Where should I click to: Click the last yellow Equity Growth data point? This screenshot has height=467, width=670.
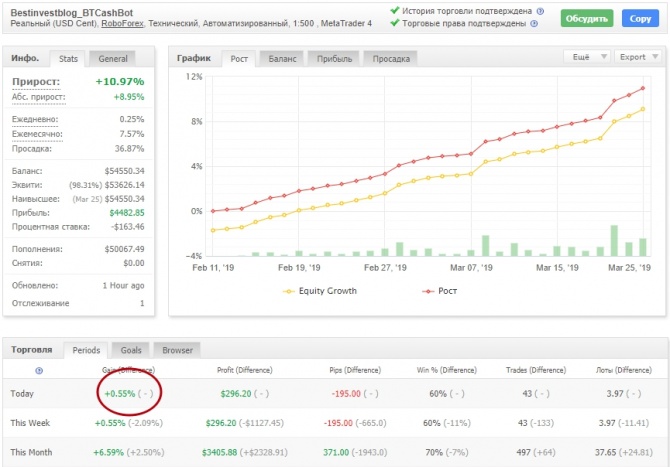643,109
